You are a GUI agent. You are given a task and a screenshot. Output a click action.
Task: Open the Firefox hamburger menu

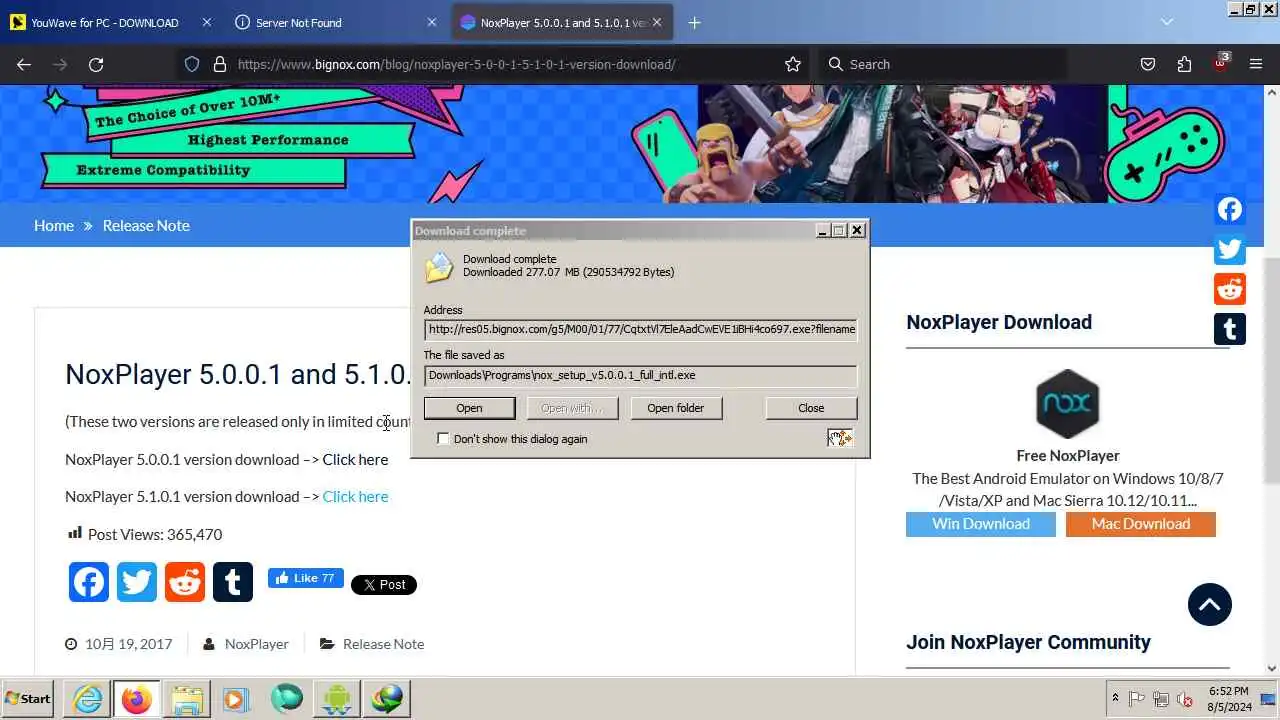pyautogui.click(x=1256, y=64)
